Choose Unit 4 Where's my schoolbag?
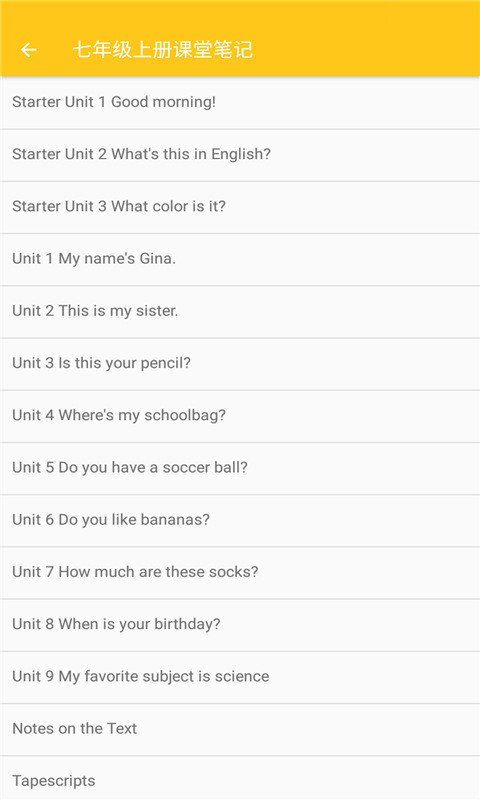 [x=240, y=416]
